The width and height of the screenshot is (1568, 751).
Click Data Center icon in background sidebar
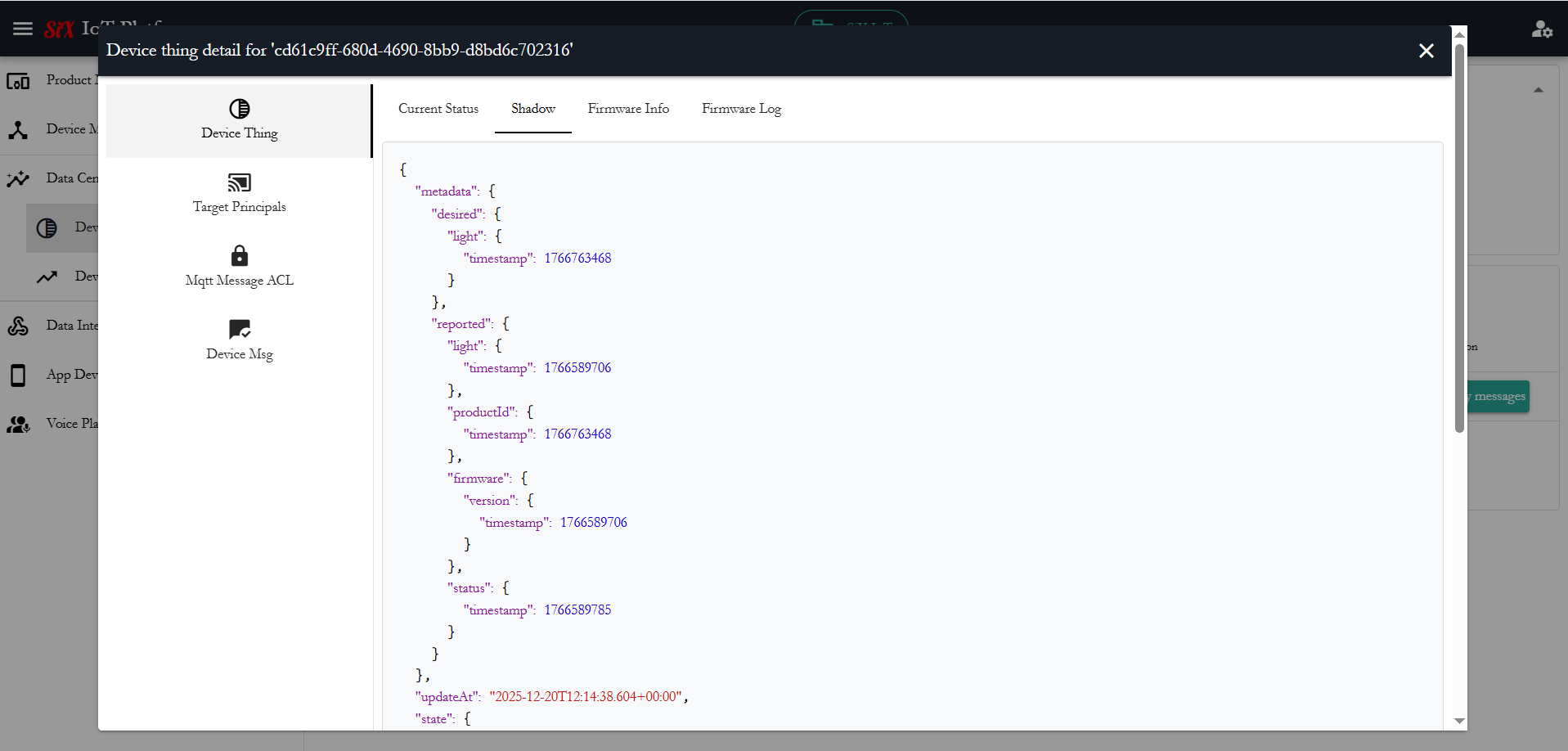coord(18,178)
